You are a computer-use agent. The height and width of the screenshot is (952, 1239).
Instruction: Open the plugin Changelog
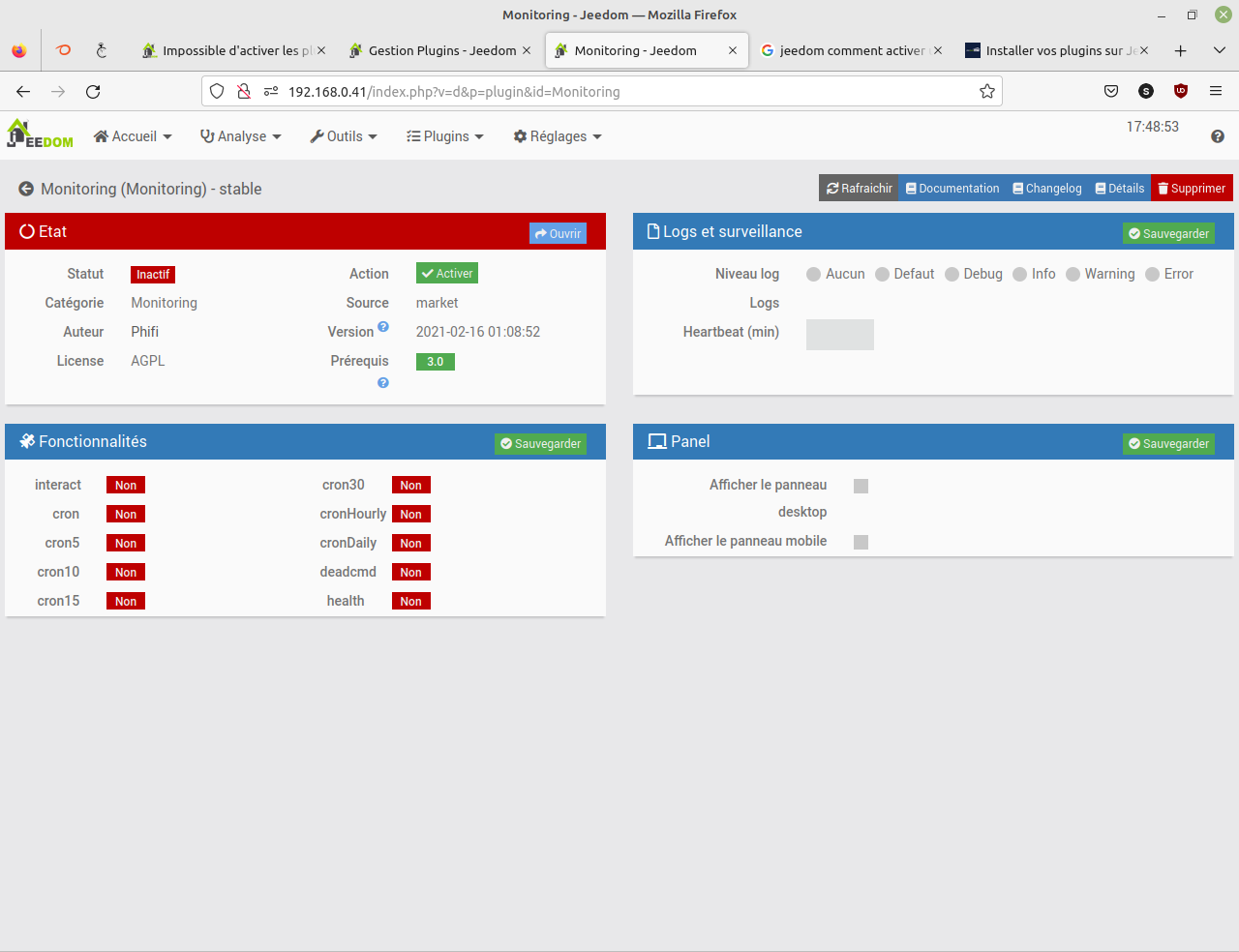pyautogui.click(x=1047, y=189)
